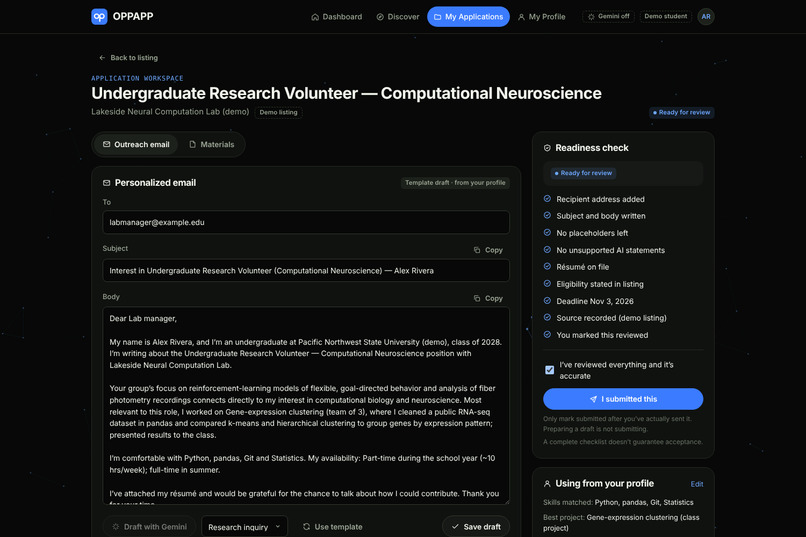Copy the Subject text
This screenshot has height=537, width=806.
(x=488, y=250)
